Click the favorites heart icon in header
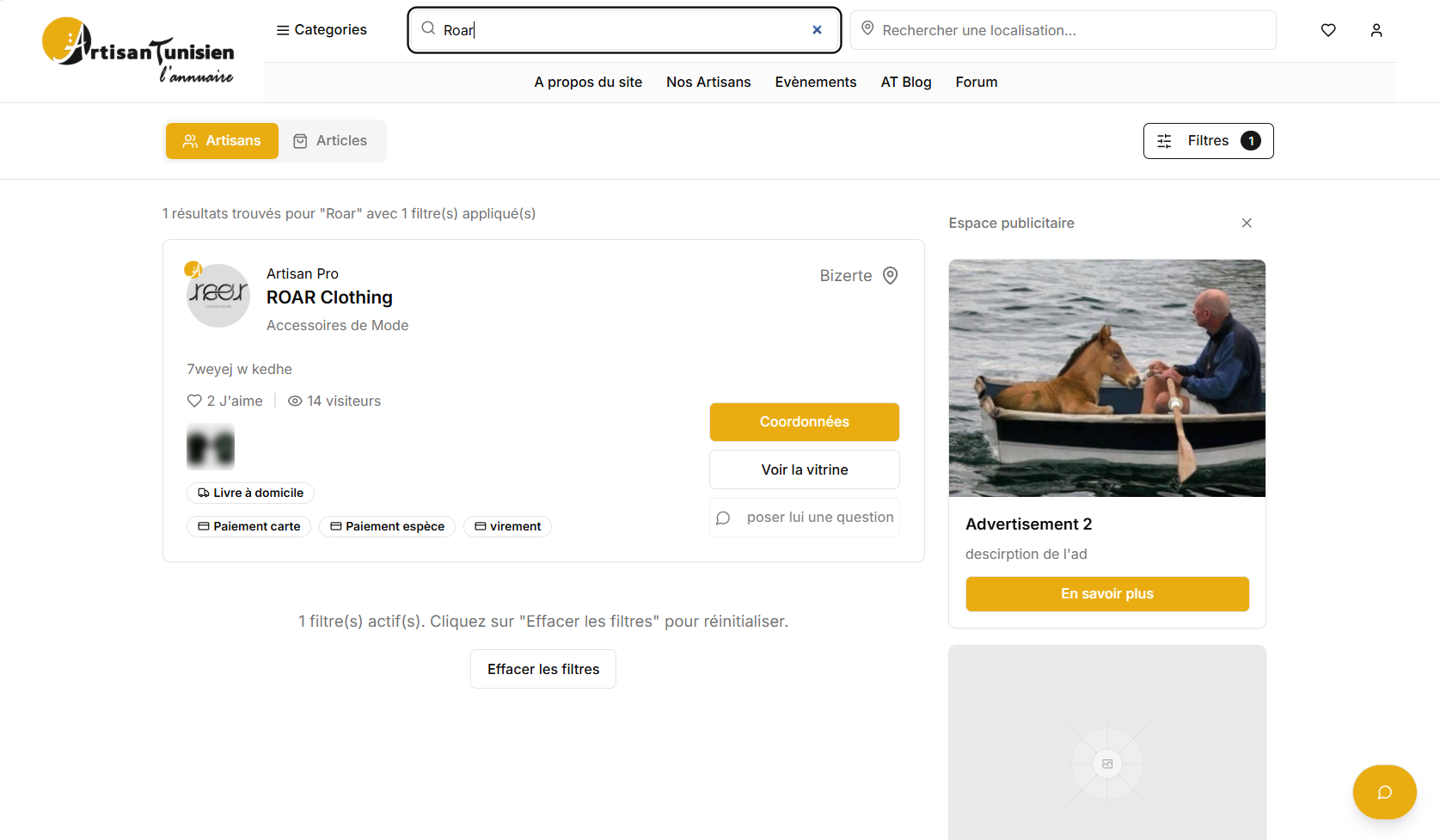 coord(1328,30)
